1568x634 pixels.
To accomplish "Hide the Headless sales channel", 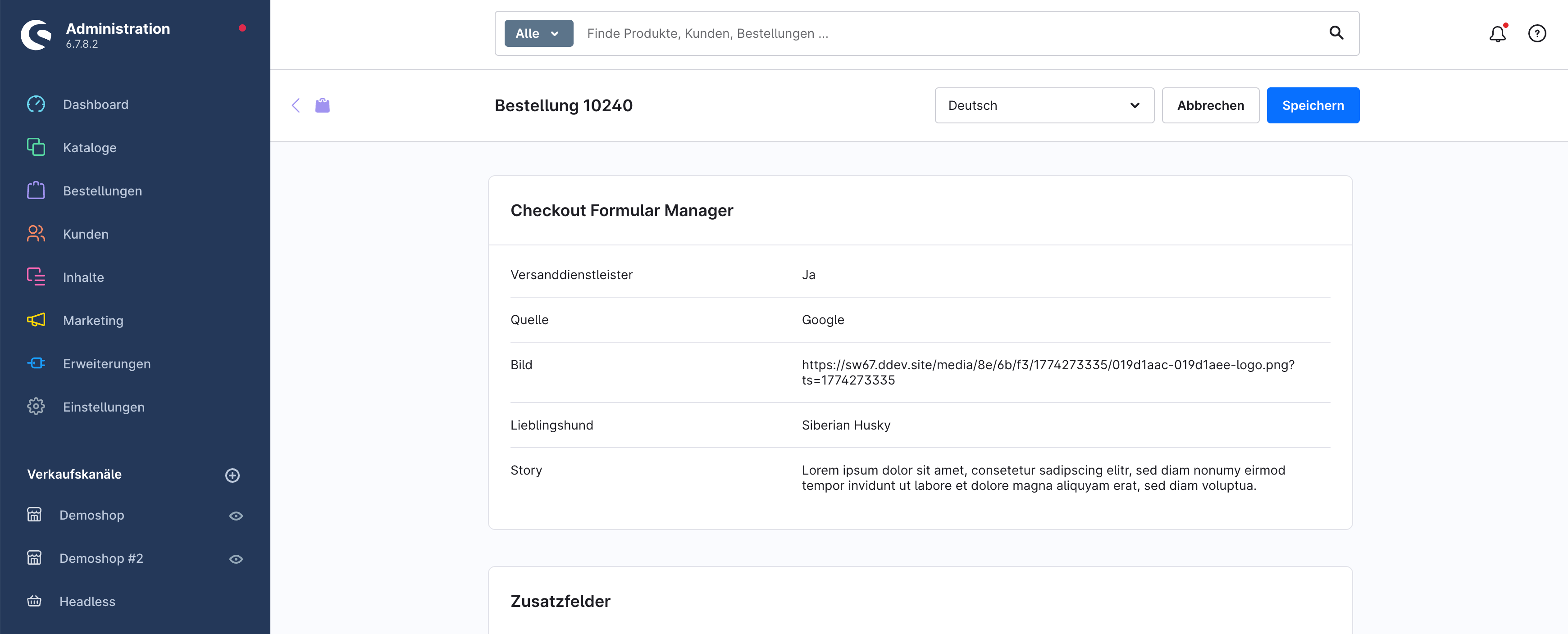I will point(236,601).
